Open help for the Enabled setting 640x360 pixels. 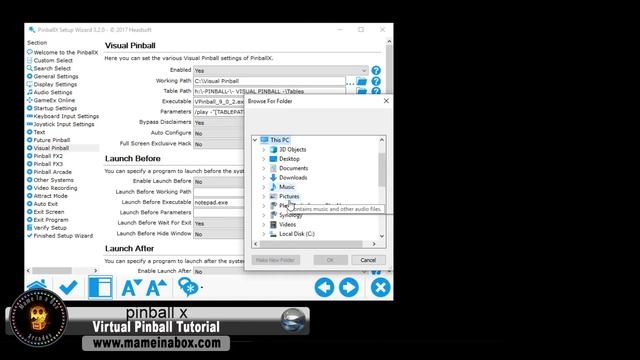click(x=376, y=71)
